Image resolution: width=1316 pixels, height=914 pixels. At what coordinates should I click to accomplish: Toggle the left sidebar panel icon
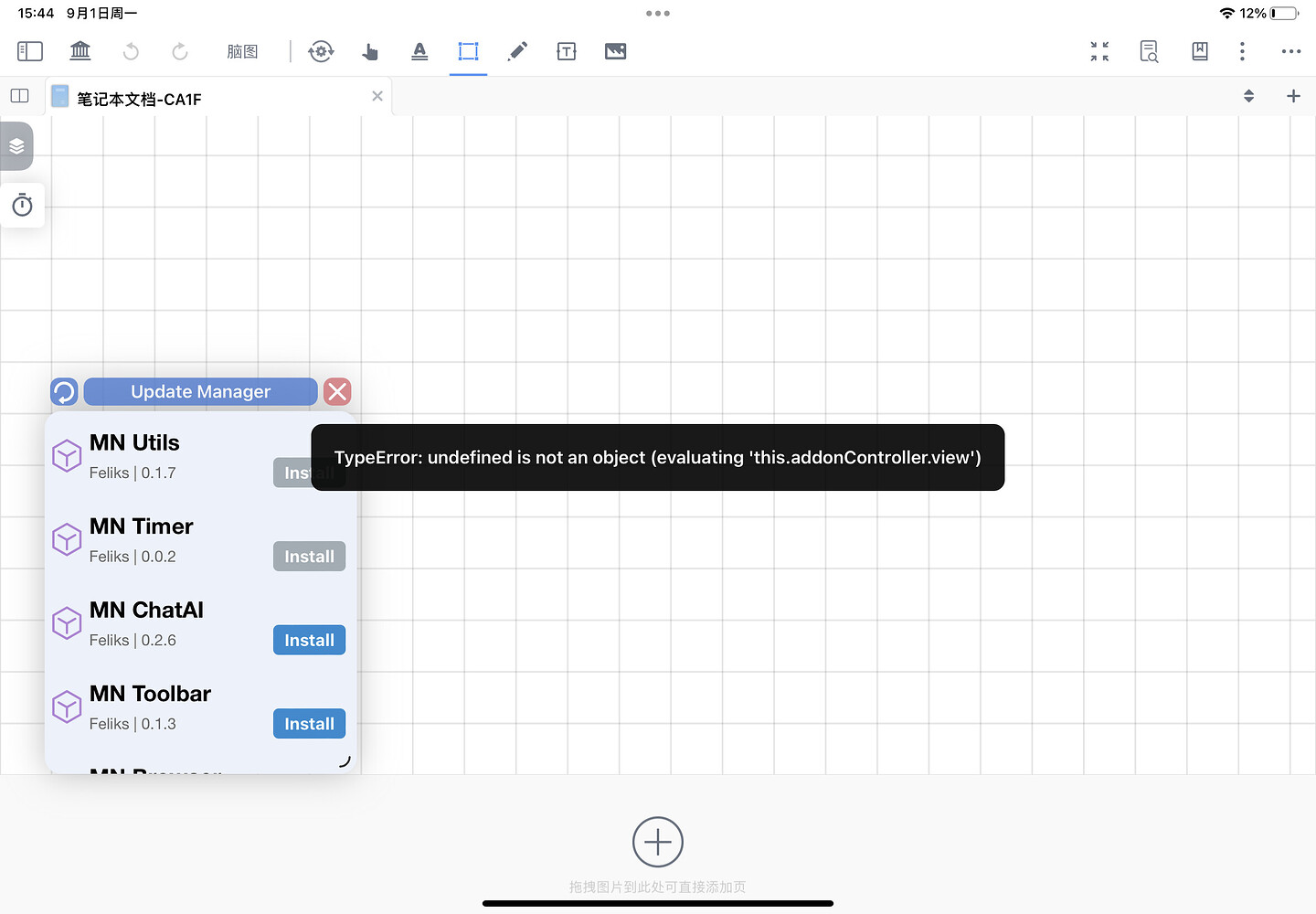30,51
